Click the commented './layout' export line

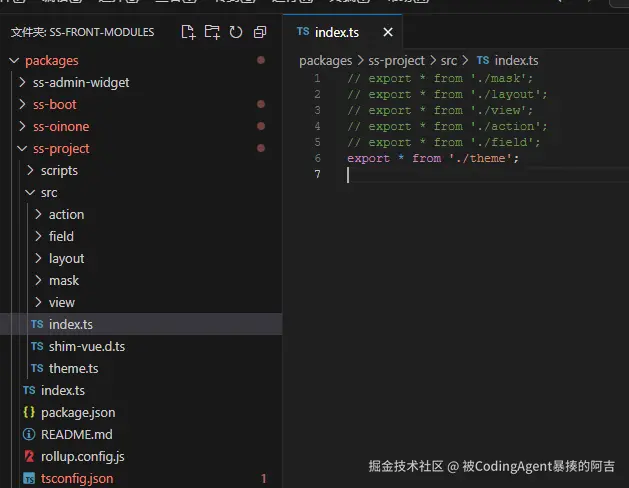[447, 94]
